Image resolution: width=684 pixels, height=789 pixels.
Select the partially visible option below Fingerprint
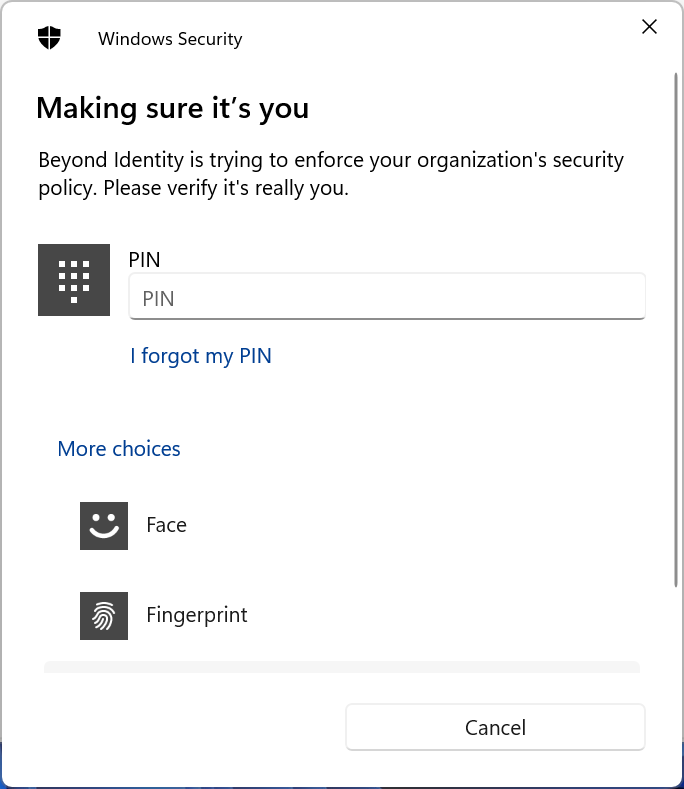pyautogui.click(x=341, y=667)
